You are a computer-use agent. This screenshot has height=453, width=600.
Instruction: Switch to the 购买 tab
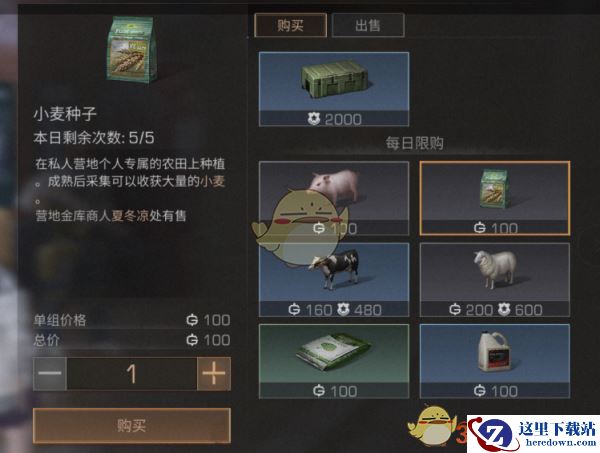pos(290,25)
